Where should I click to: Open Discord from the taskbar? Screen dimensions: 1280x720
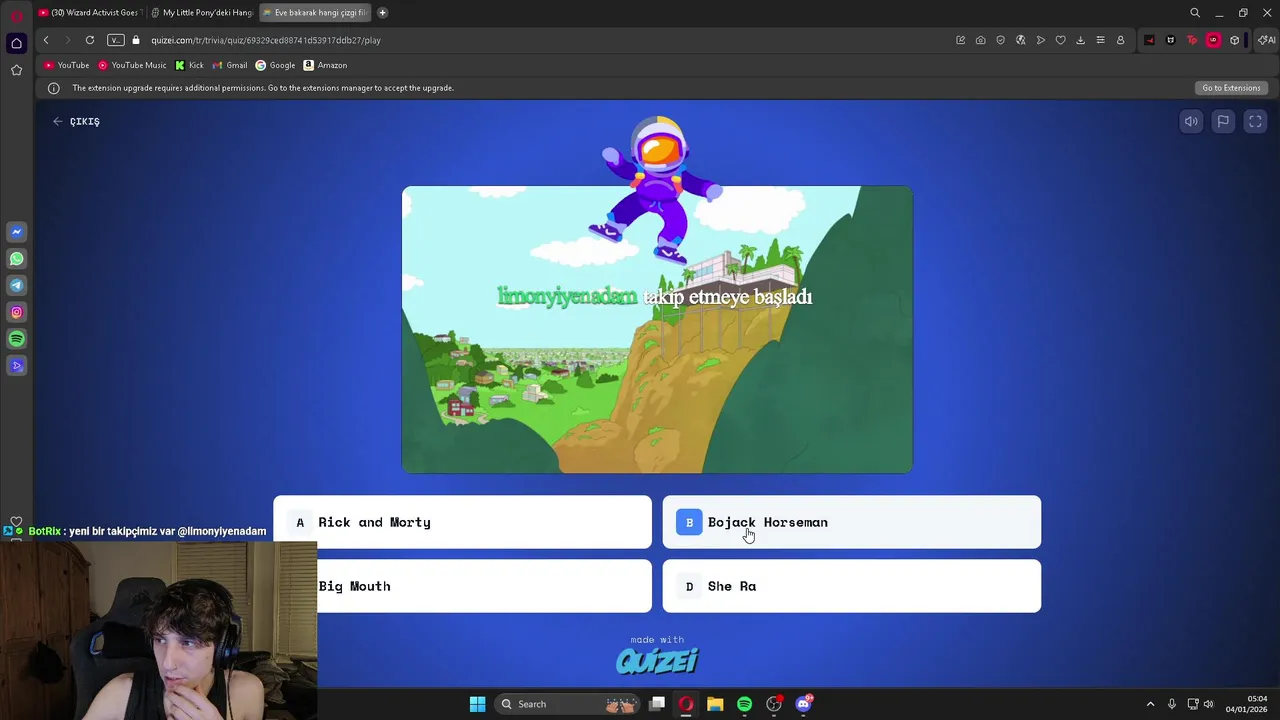click(x=803, y=704)
